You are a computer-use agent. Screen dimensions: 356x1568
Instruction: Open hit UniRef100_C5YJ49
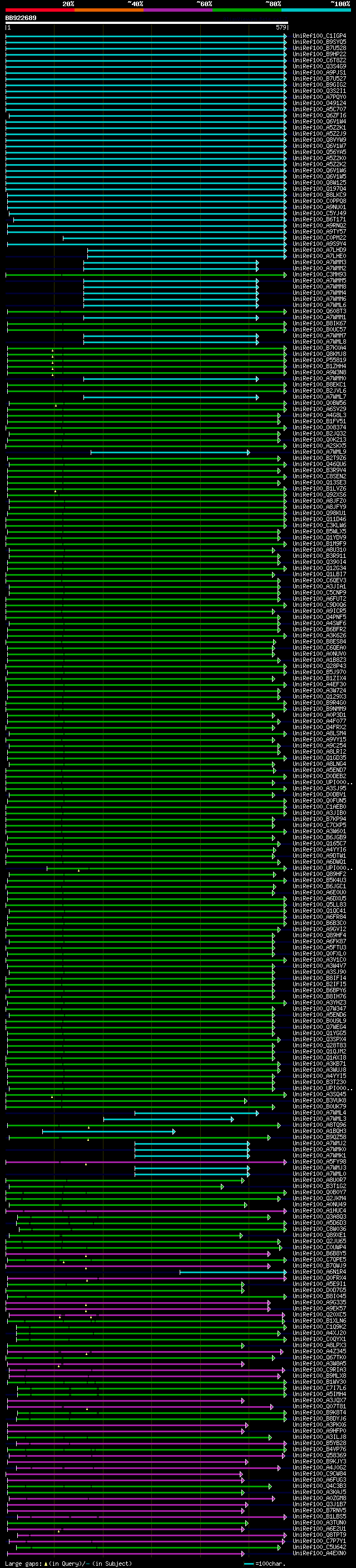click(x=319, y=213)
